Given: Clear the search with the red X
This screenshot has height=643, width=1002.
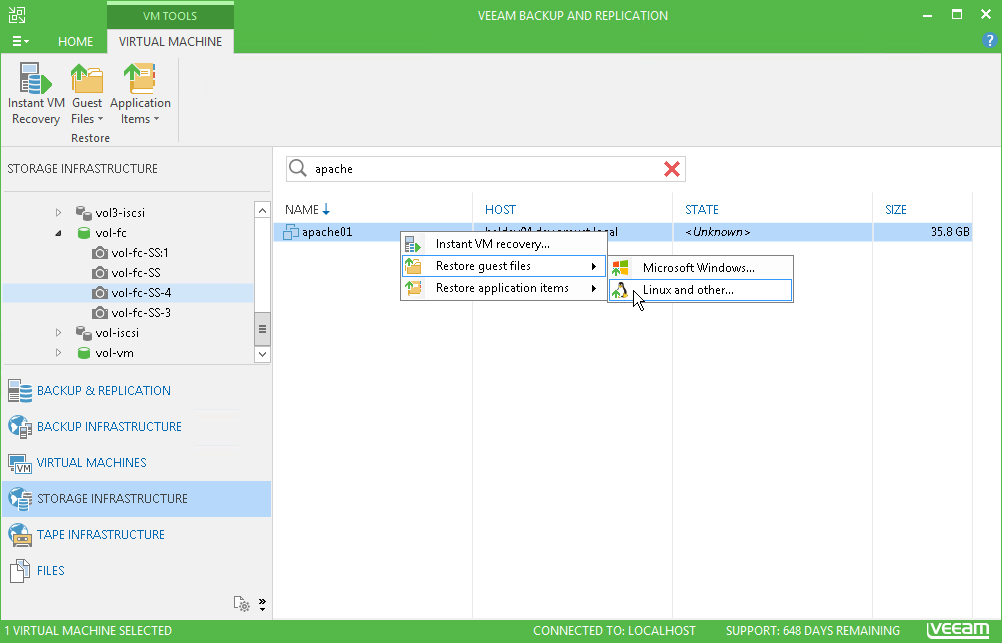Looking at the screenshot, I should [x=672, y=169].
